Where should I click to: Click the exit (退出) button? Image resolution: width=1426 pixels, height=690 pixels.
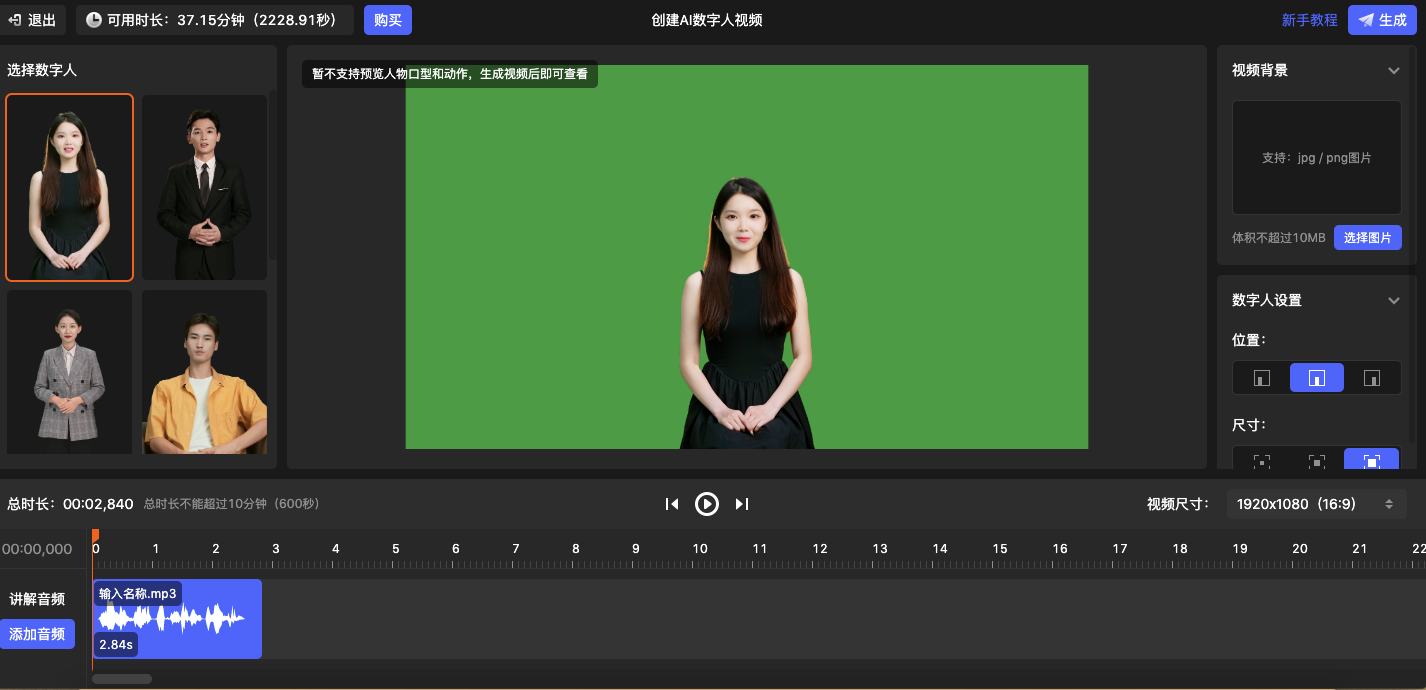point(33,20)
